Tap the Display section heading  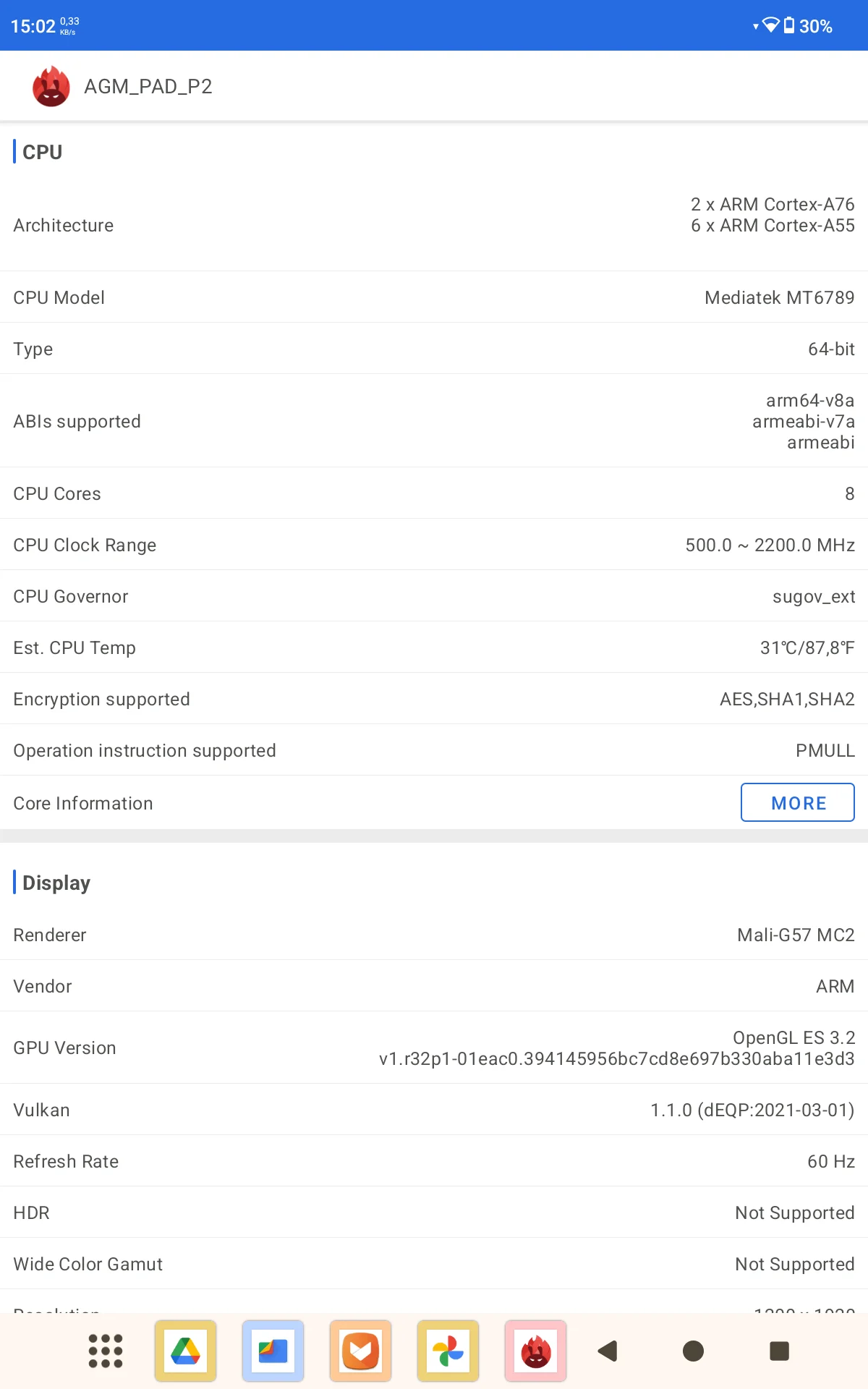pyautogui.click(x=56, y=883)
